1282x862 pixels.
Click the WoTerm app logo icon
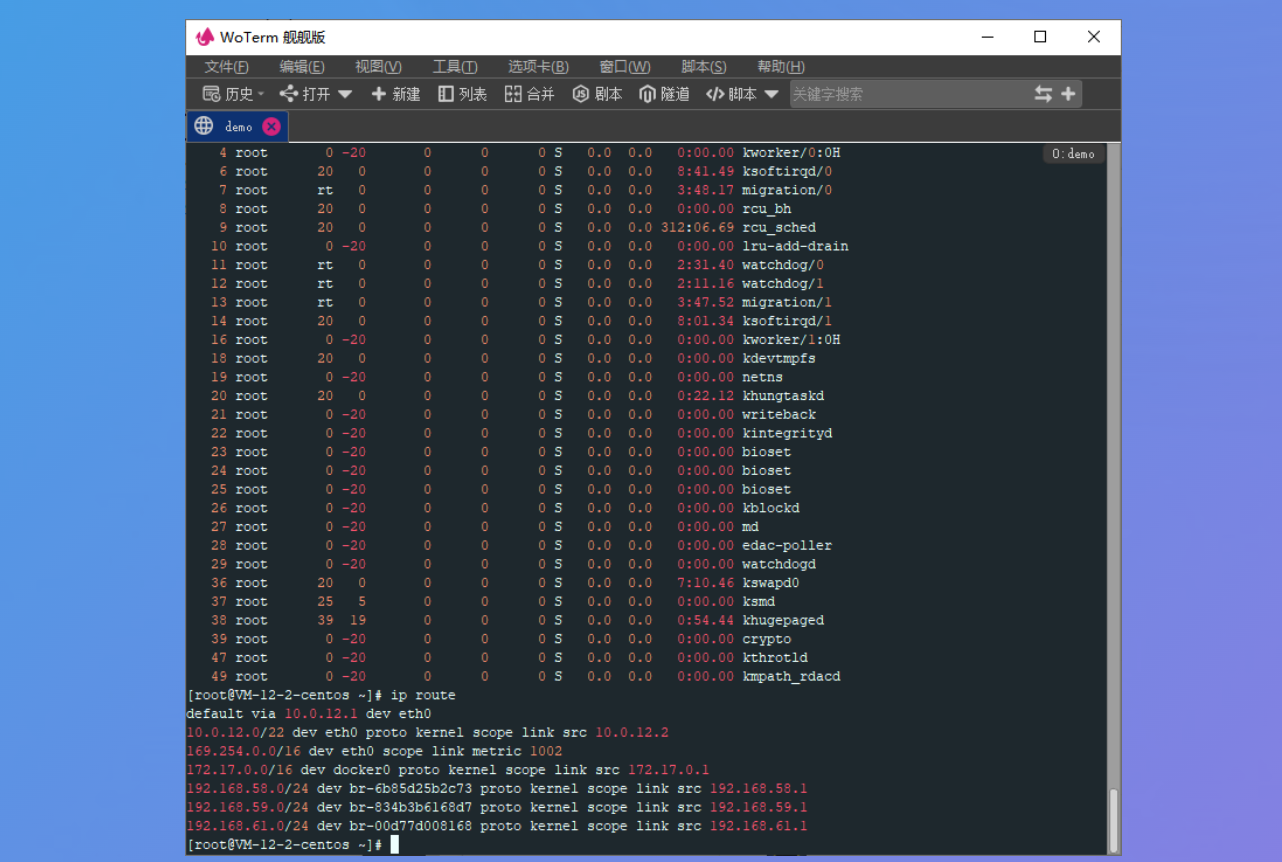click(205, 37)
